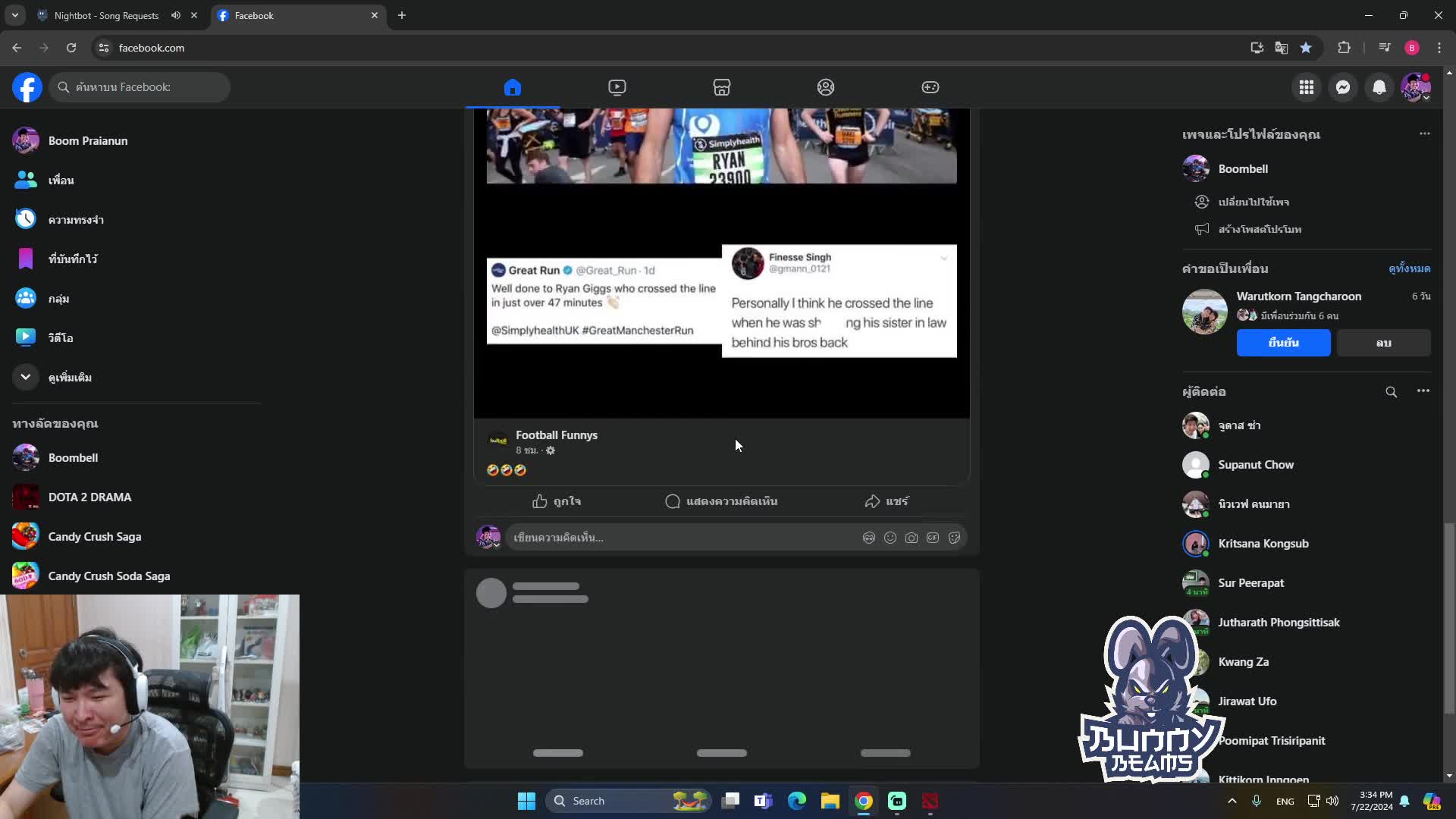Reload the Facebook page
The height and width of the screenshot is (819, 1456).
(71, 48)
